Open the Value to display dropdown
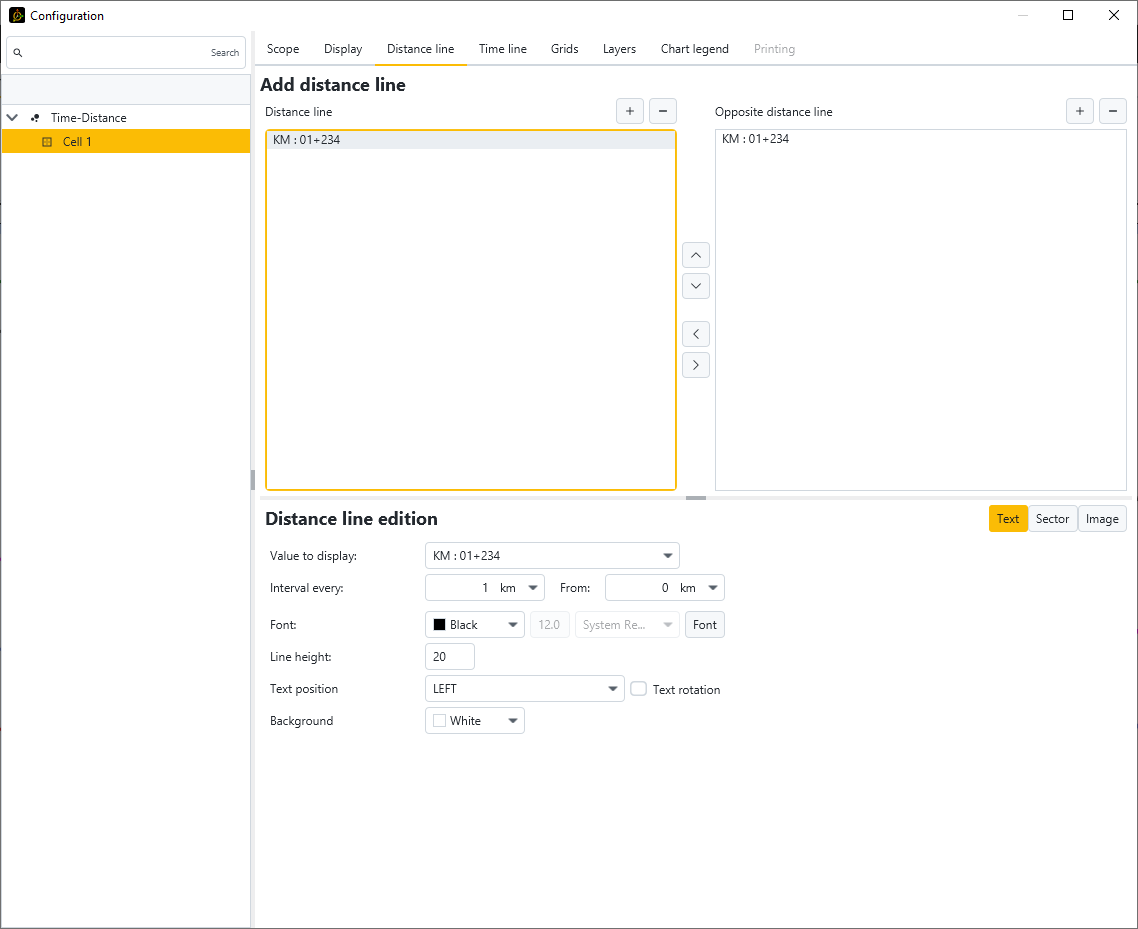 552,556
